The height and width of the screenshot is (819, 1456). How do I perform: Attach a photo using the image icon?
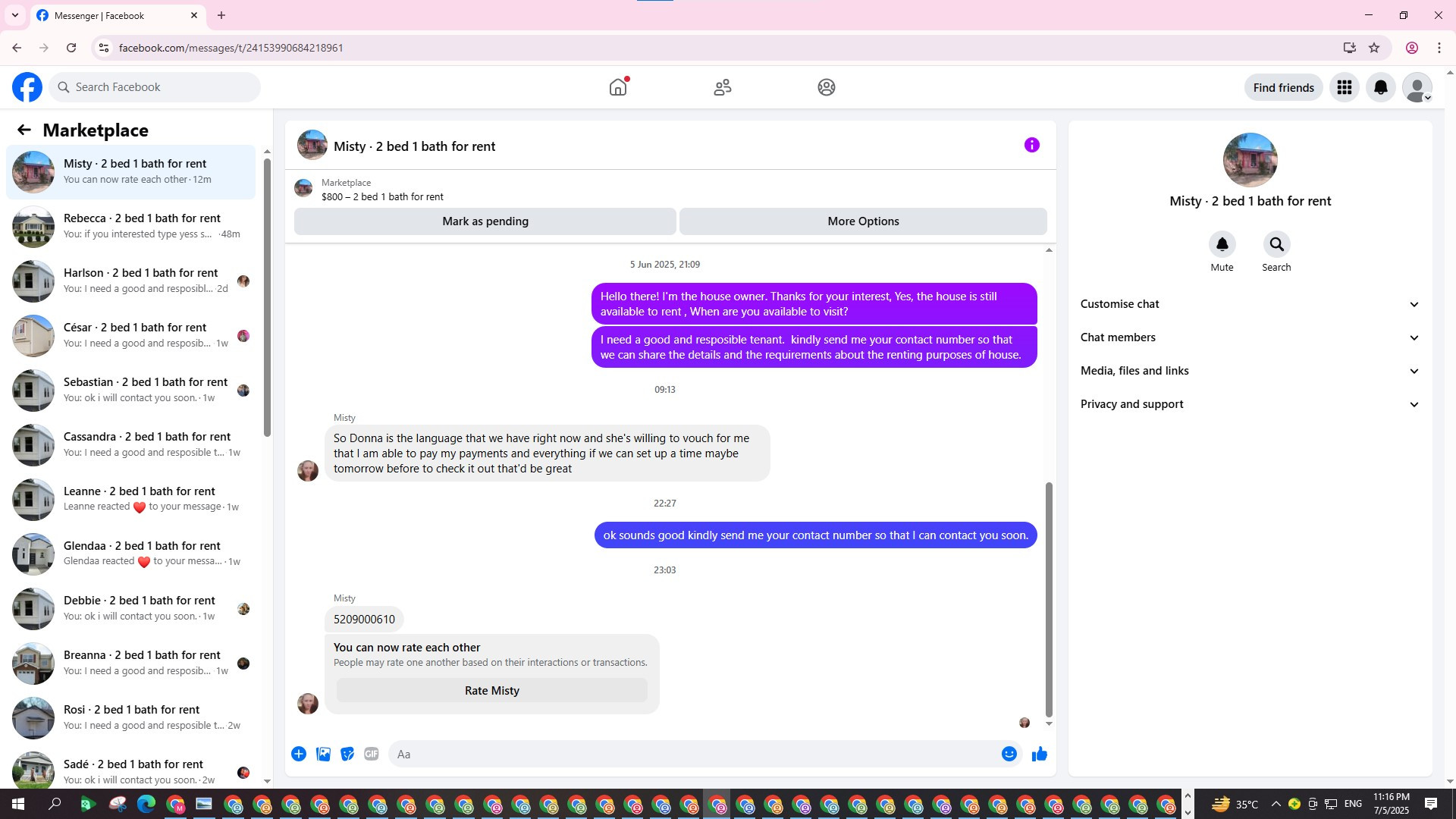point(323,754)
